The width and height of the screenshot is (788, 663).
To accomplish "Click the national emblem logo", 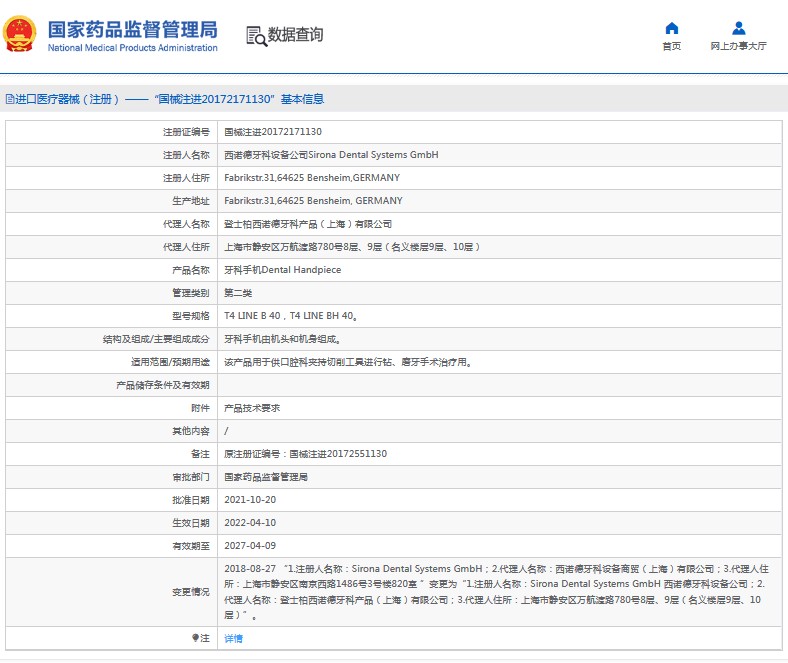I will click(20, 35).
